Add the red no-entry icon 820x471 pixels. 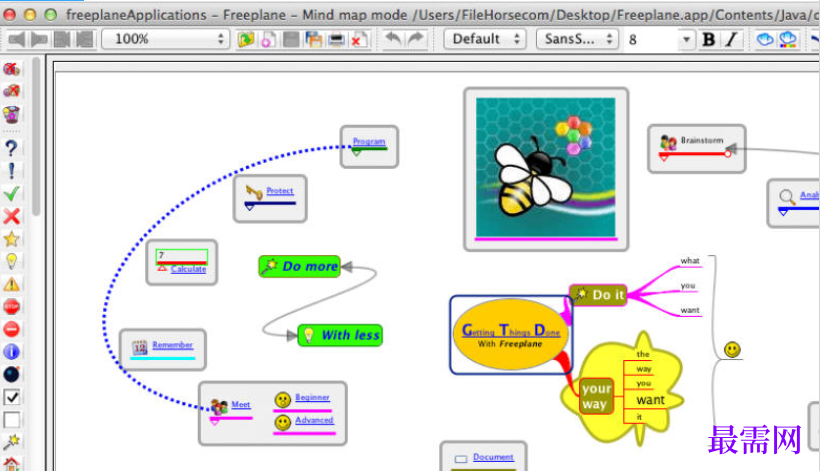pyautogui.click(x=12, y=329)
